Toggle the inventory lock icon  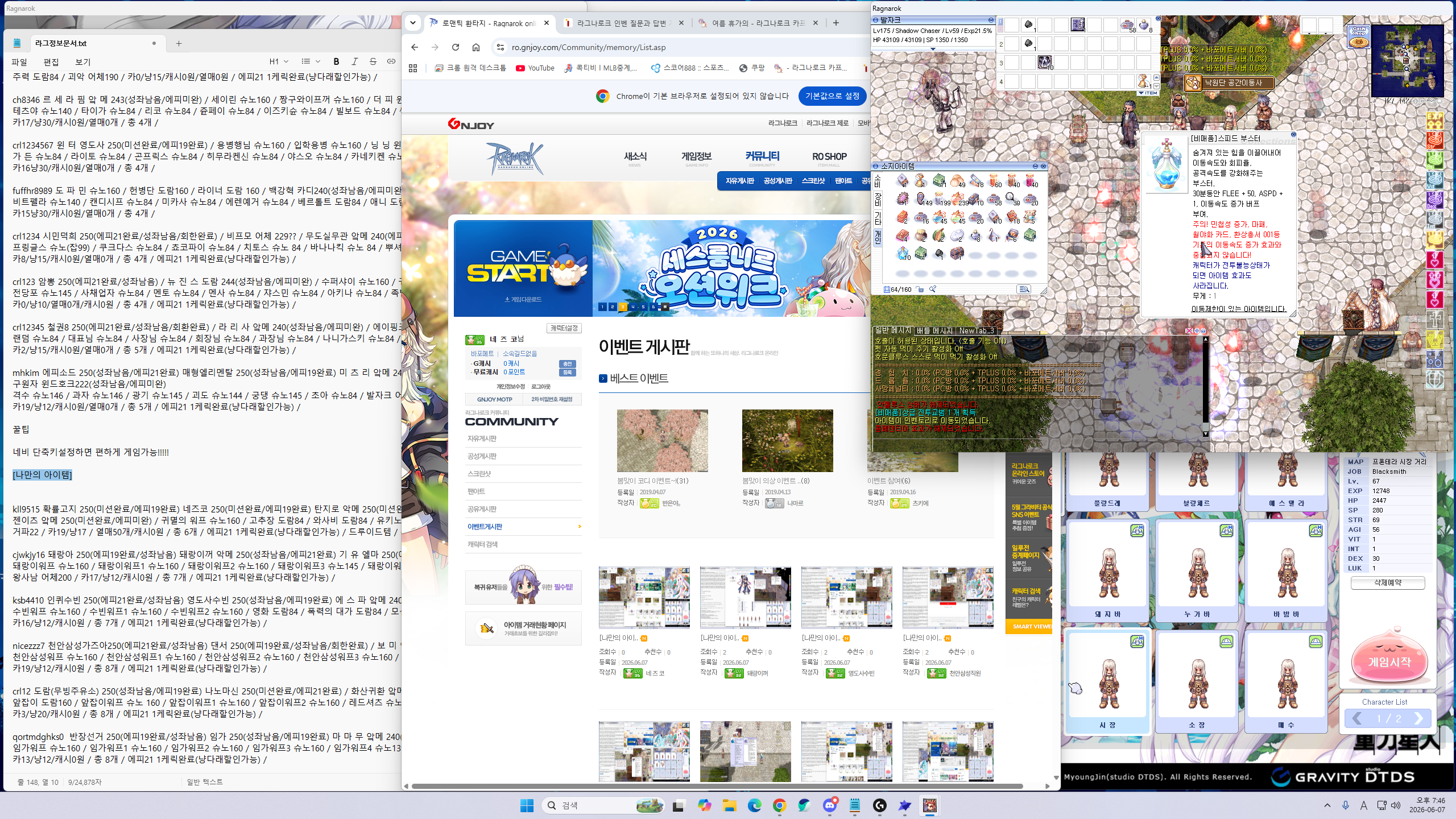coord(920,289)
